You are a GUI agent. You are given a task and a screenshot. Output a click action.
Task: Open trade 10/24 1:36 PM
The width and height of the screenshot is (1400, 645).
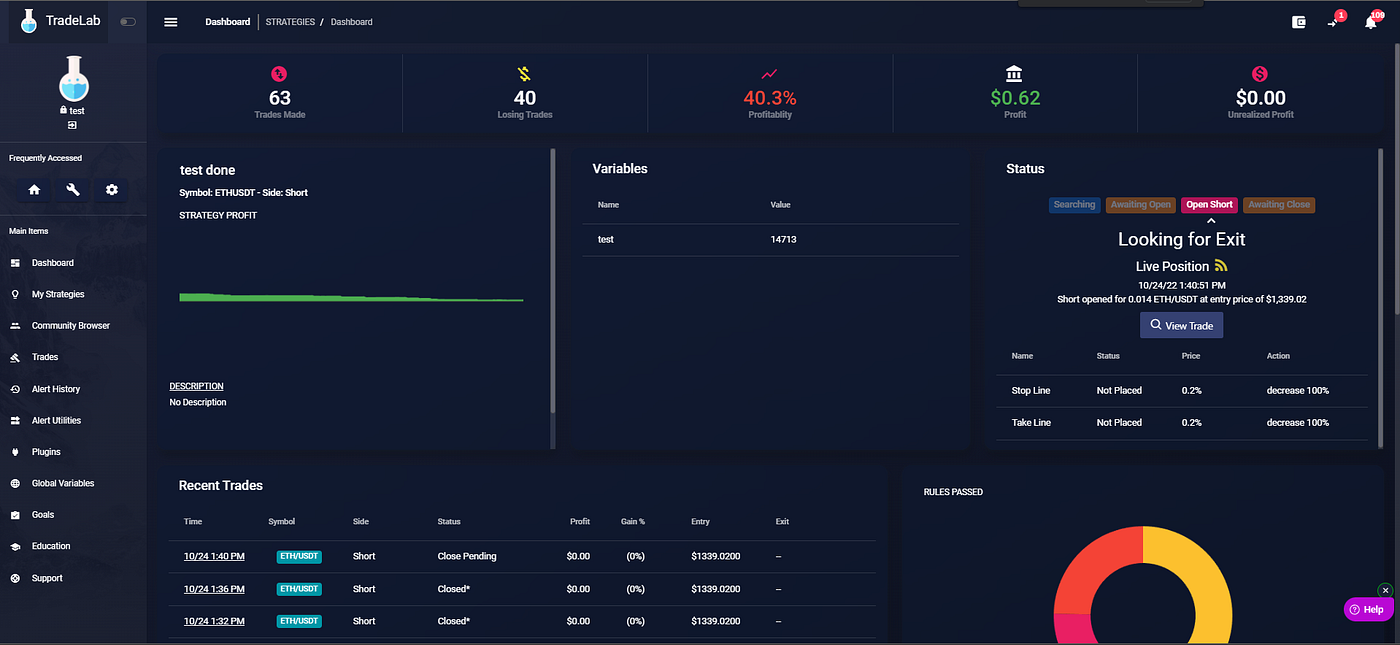click(213, 589)
